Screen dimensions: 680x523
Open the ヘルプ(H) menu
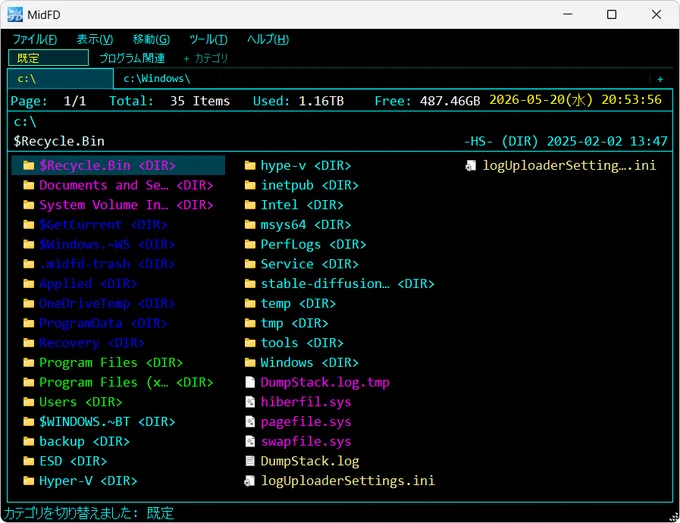coord(268,39)
